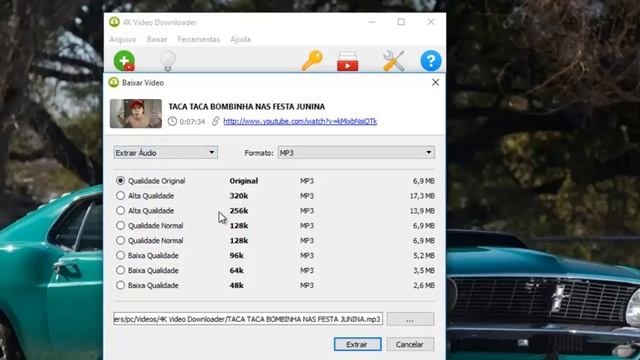This screenshot has width=640, height=360.
Task: Open the Activate key icon
Action: (x=312, y=61)
